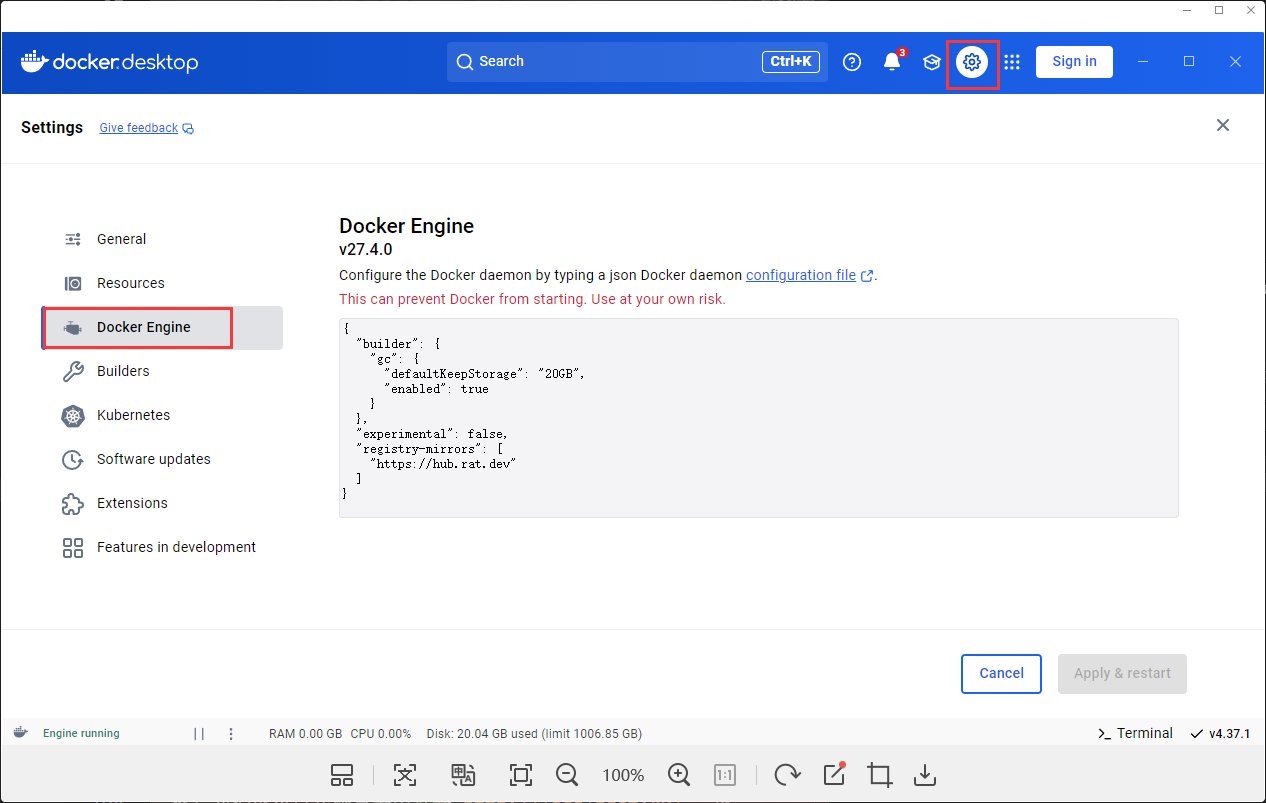Open the configuration file link

coord(801,275)
